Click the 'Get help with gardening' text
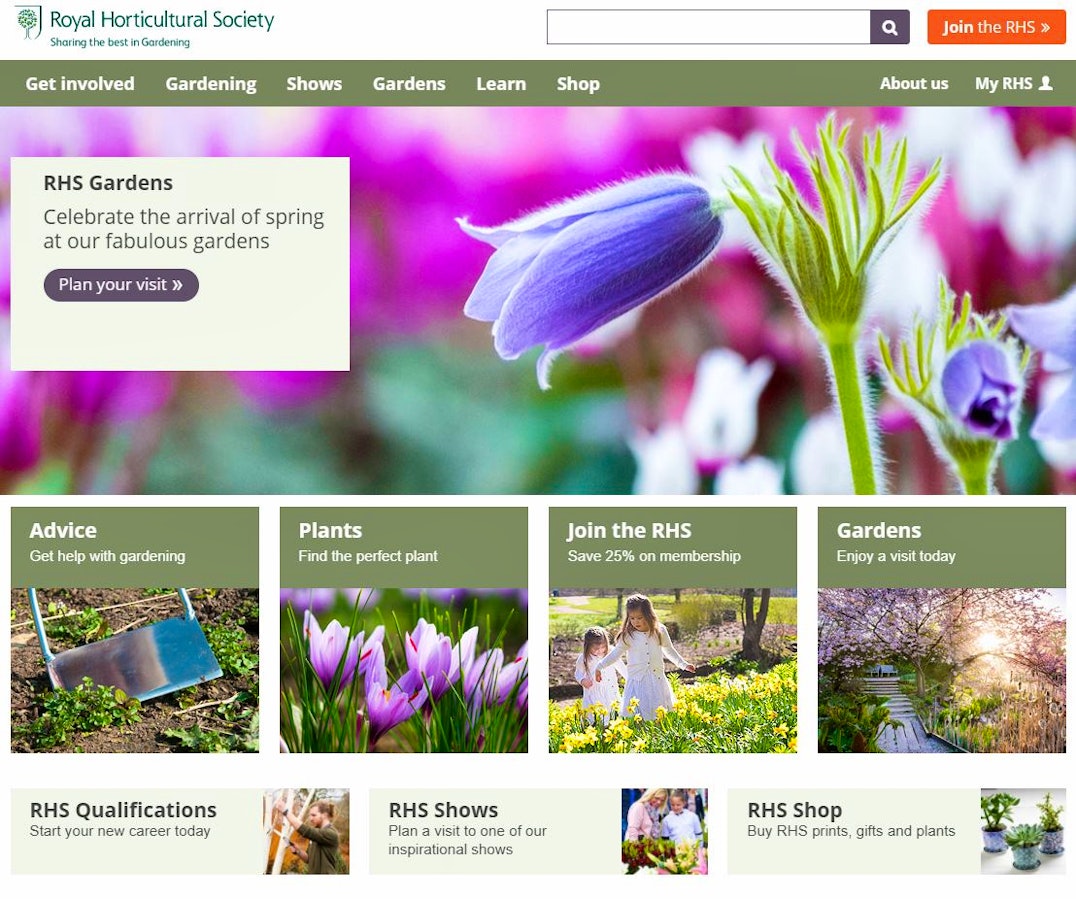The height and width of the screenshot is (899, 1076). pyautogui.click(x=107, y=557)
